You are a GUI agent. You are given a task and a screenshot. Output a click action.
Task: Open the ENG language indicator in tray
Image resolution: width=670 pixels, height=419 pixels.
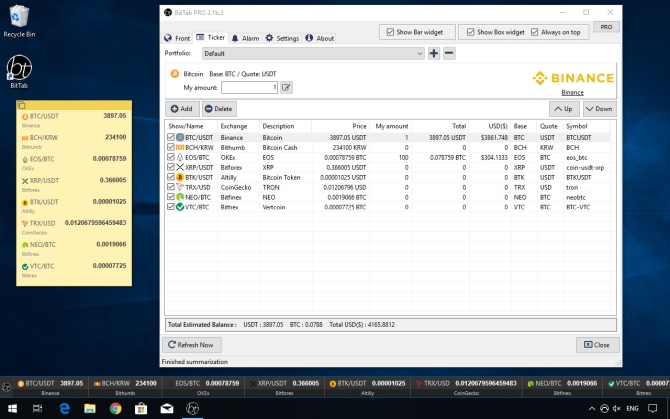[632, 409]
